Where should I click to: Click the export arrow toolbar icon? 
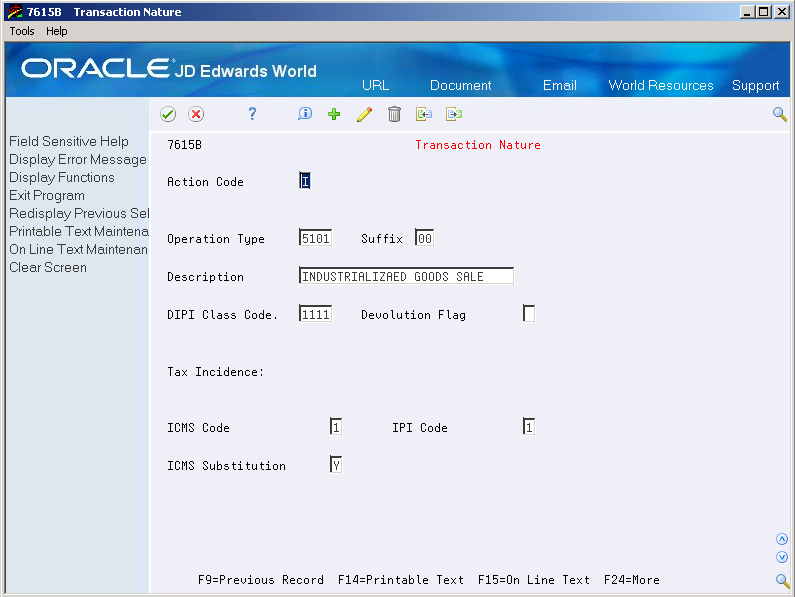454,114
